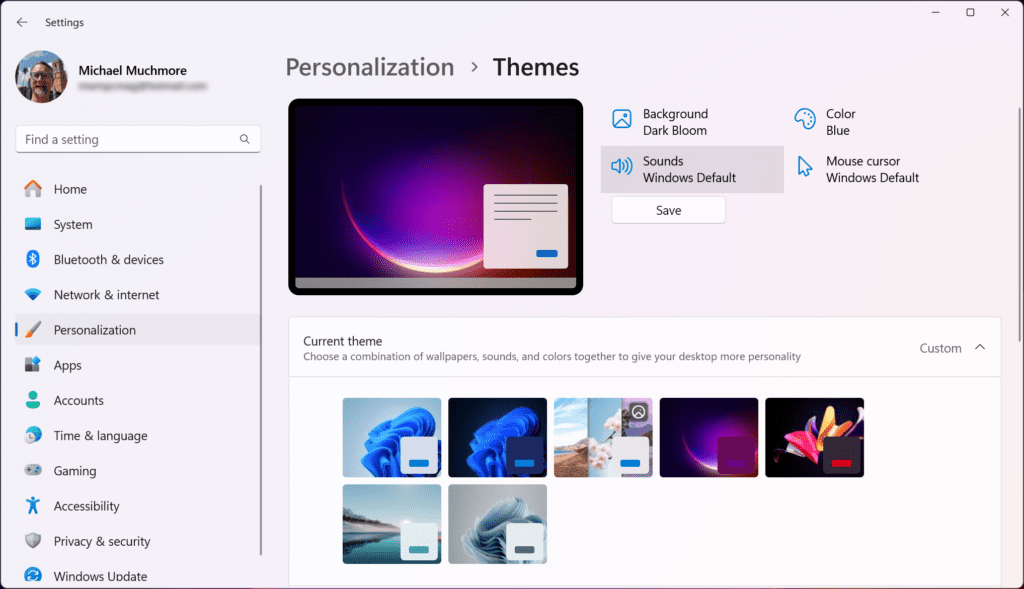Viewport: 1024px width, 589px height.
Task: Minimize the Settings window
Action: [935, 12]
